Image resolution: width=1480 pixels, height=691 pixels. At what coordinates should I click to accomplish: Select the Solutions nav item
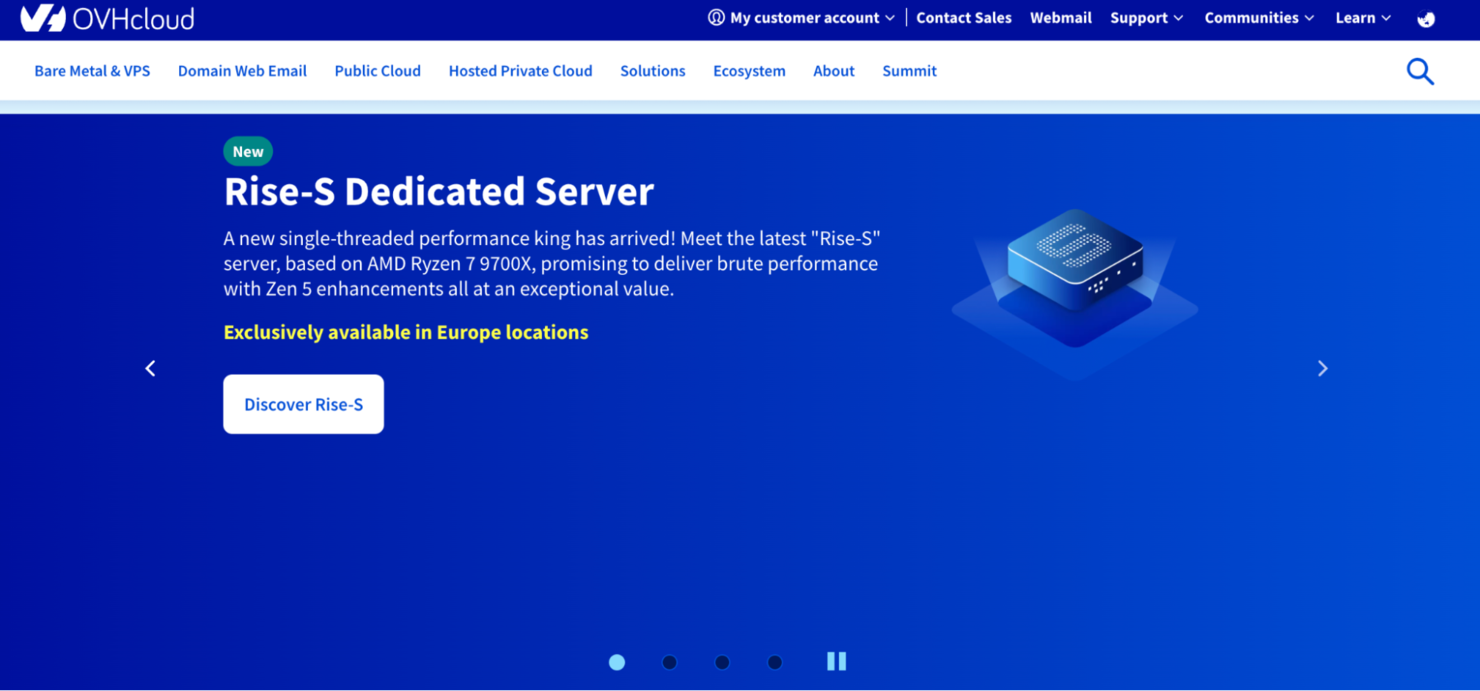click(652, 71)
